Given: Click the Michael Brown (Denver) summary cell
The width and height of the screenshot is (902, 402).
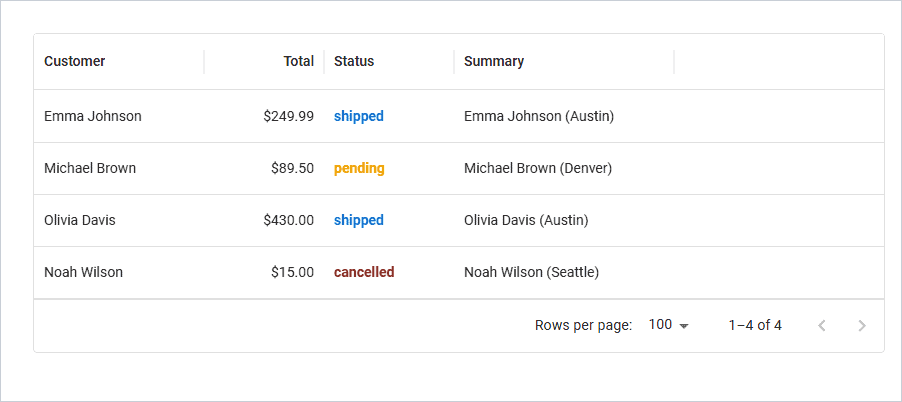Looking at the screenshot, I should 564,169.
